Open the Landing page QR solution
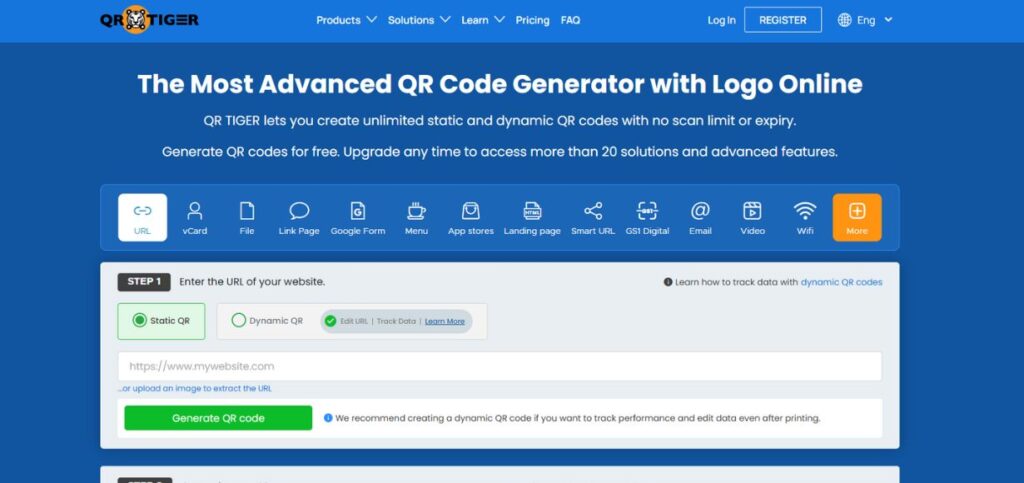 click(532, 217)
